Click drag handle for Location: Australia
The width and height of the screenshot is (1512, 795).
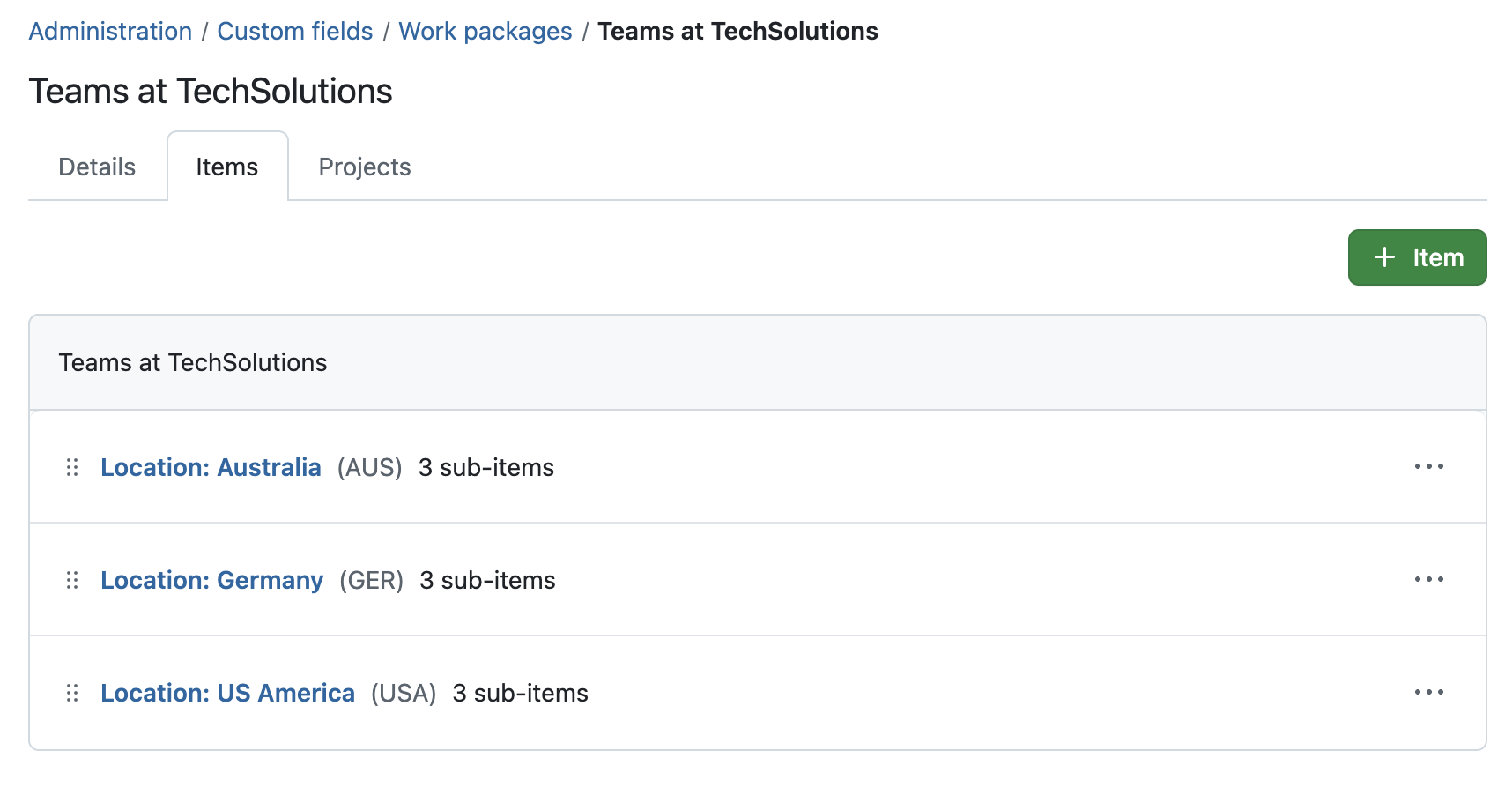click(x=72, y=467)
